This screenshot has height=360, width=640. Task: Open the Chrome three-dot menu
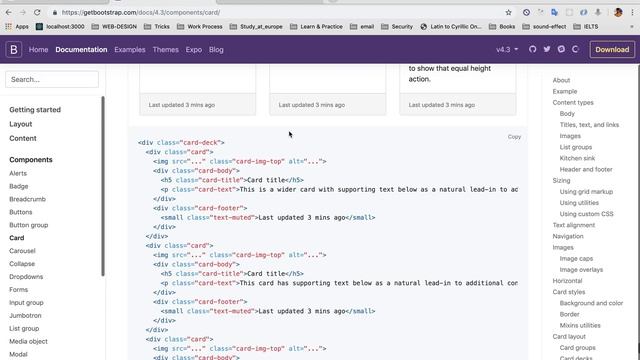[x=632, y=13]
